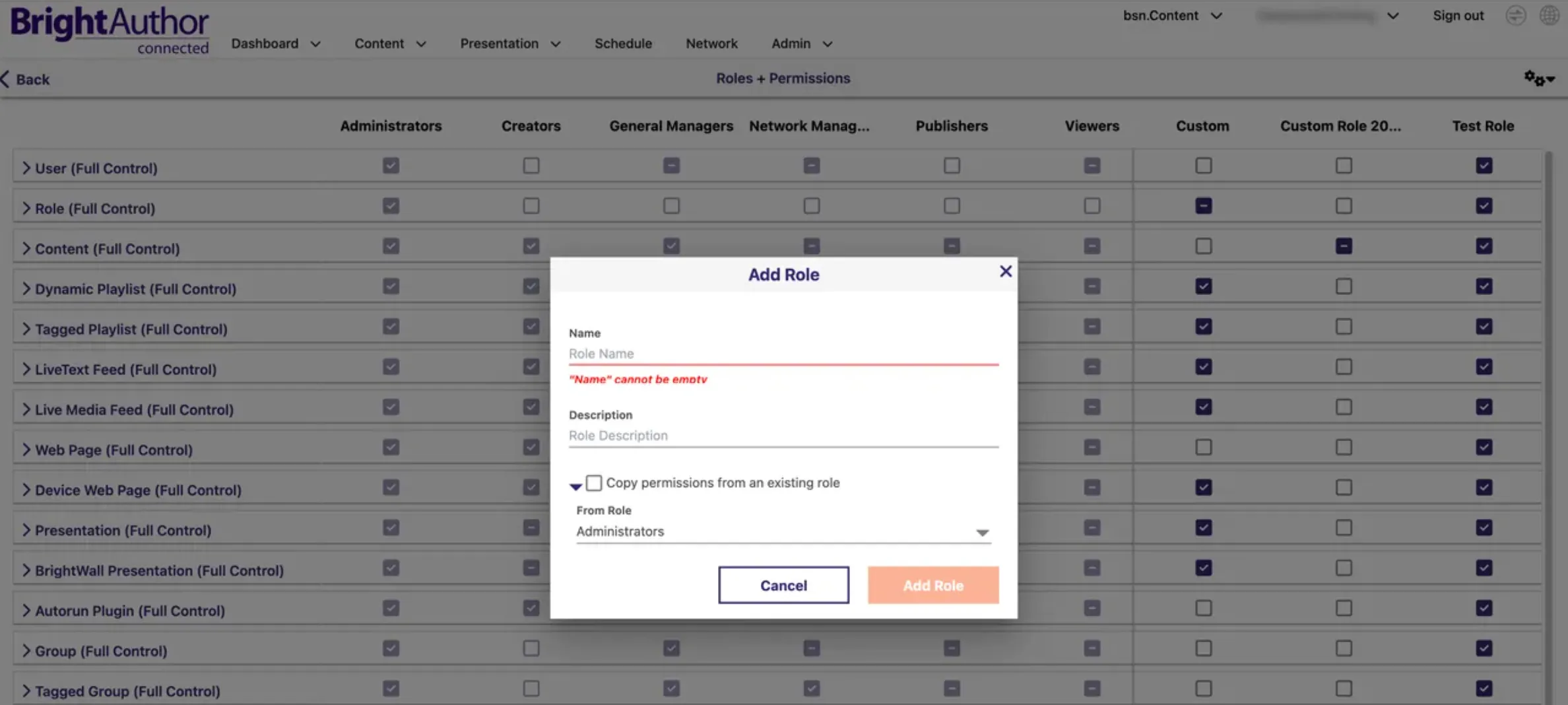Toggle Custom checkbox for Role row
The width and height of the screenshot is (1568, 705).
click(1203, 205)
